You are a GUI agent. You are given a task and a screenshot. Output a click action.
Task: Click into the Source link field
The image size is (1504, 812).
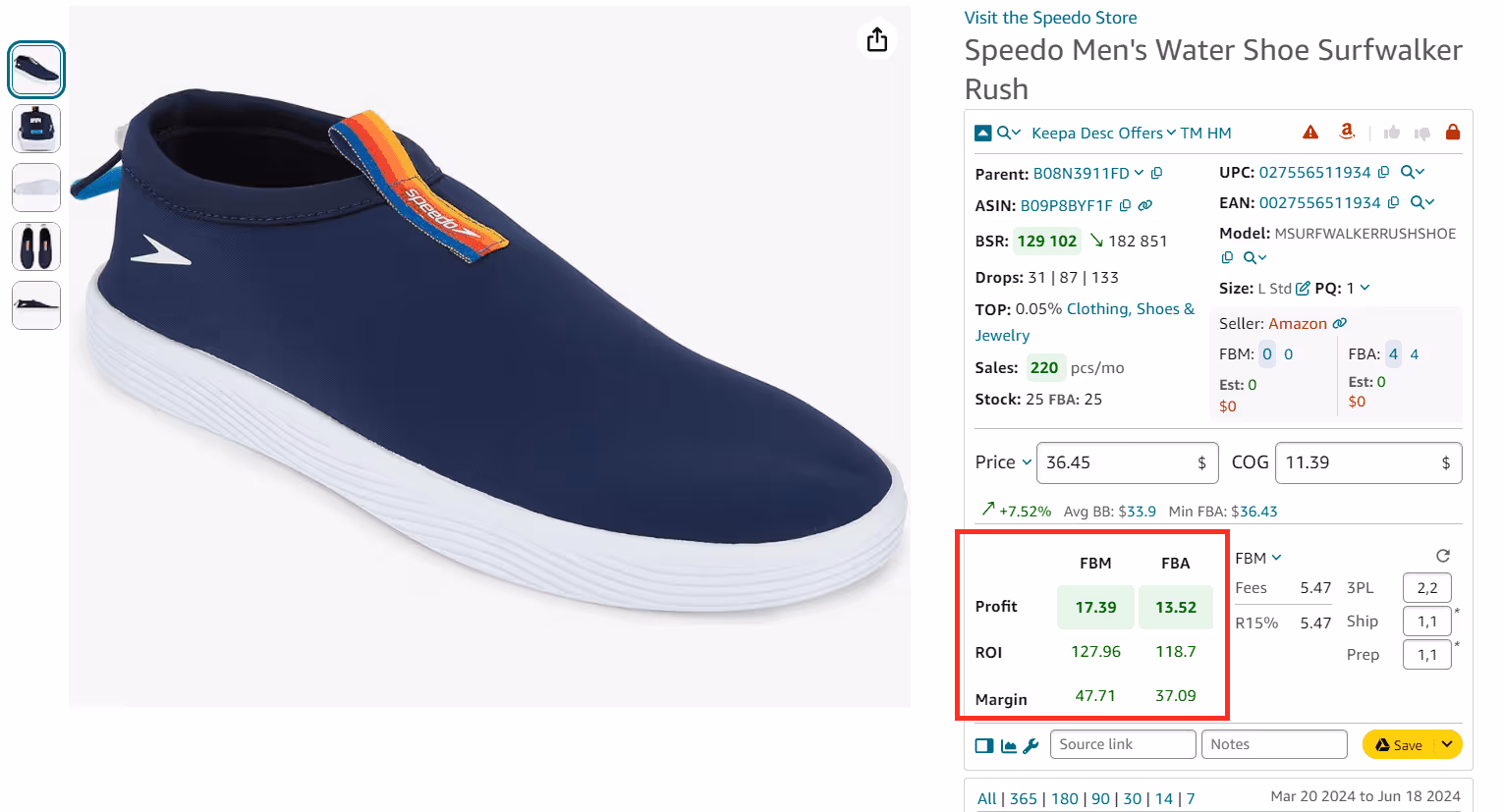click(x=1122, y=745)
